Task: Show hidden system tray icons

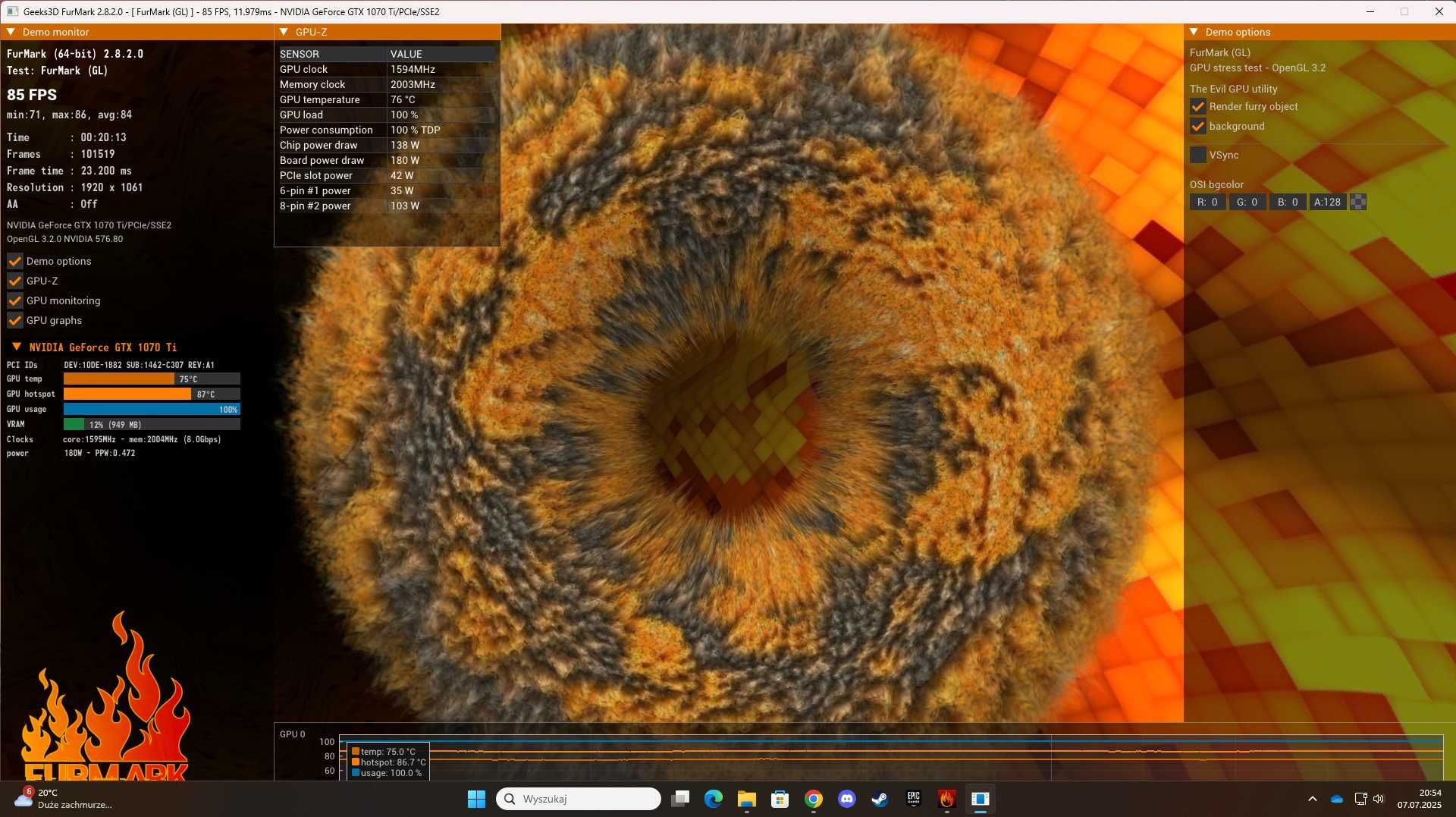Action: pos(1313,799)
